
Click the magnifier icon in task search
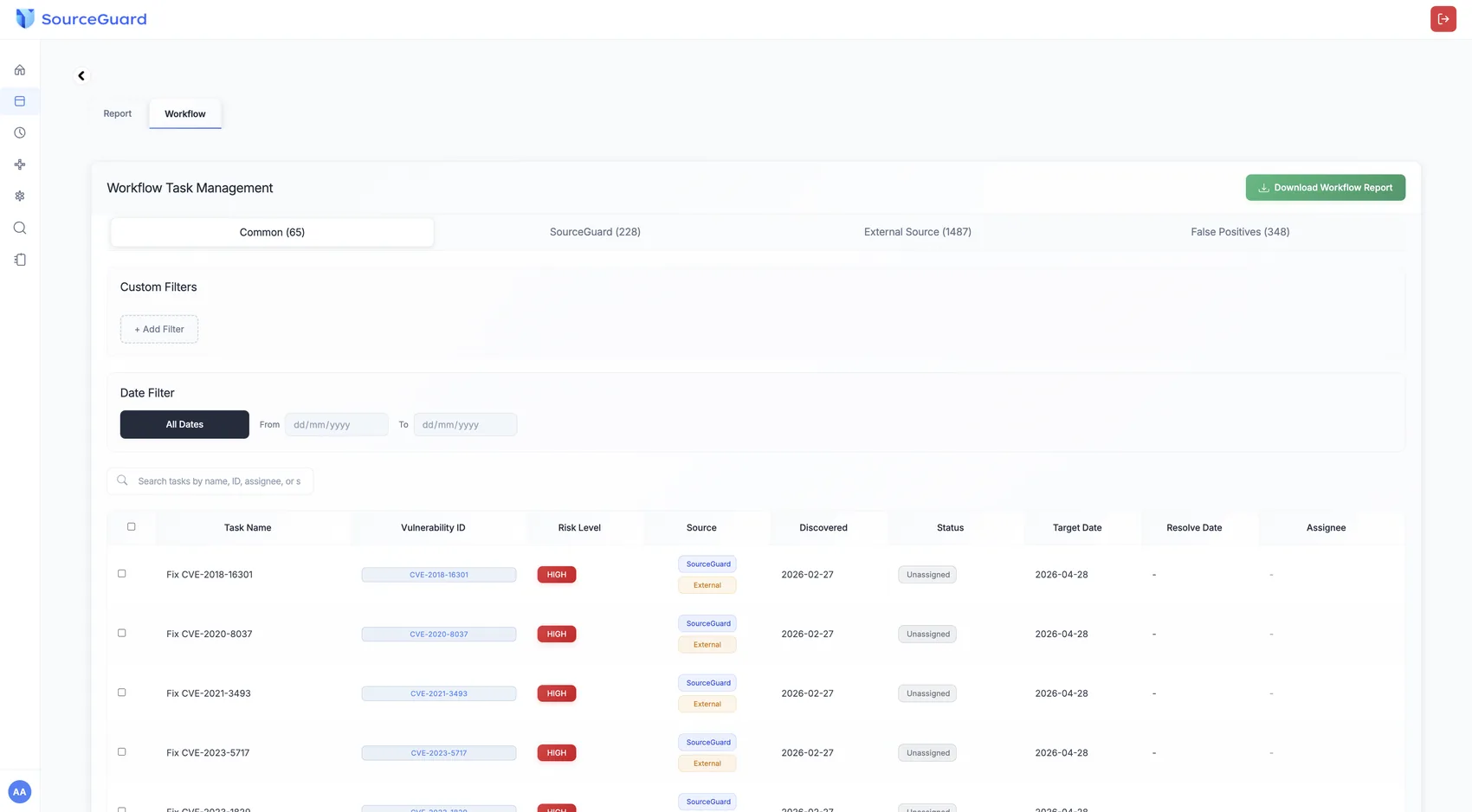122,480
